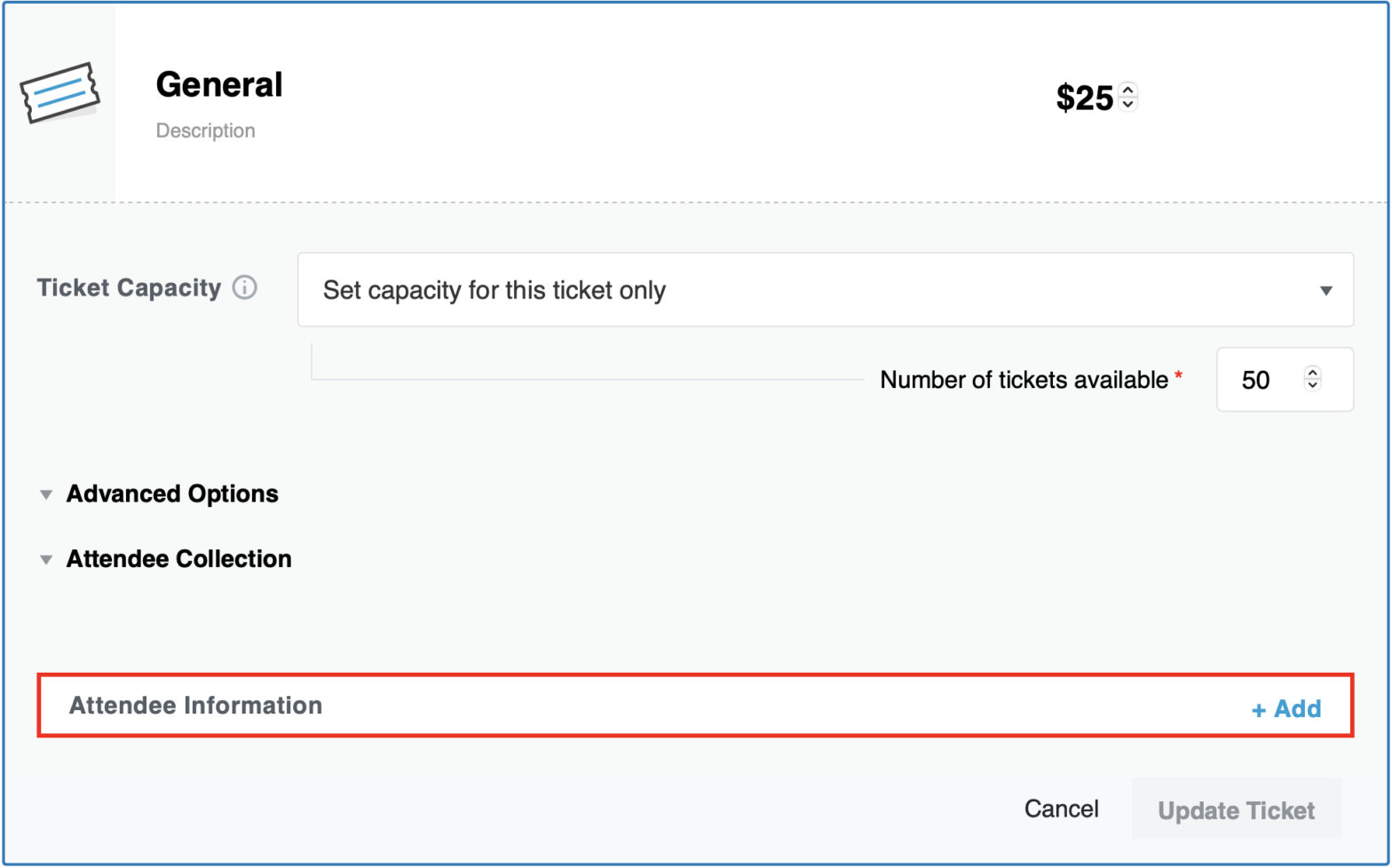The height and width of the screenshot is (868, 1392).
Task: Decrement the tickets available count stepper
Action: [1312, 387]
